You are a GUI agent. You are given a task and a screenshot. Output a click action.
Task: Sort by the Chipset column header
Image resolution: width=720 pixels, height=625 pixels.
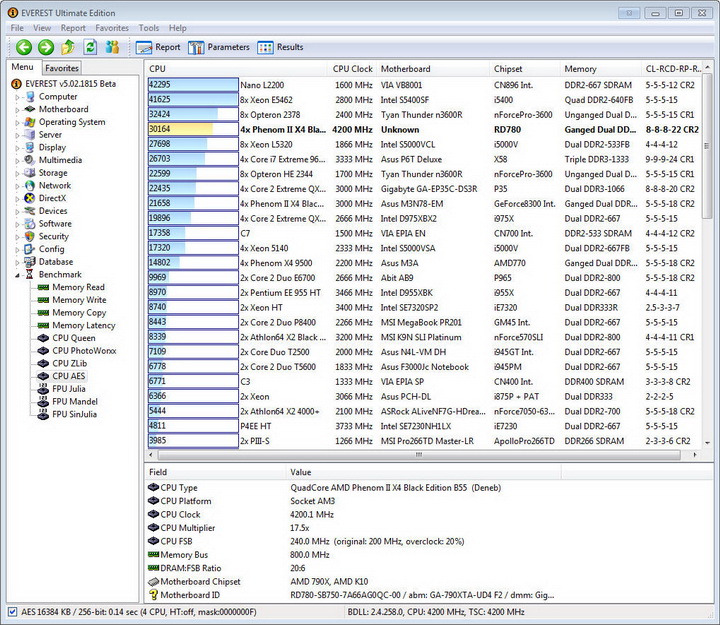pyautogui.click(x=524, y=69)
